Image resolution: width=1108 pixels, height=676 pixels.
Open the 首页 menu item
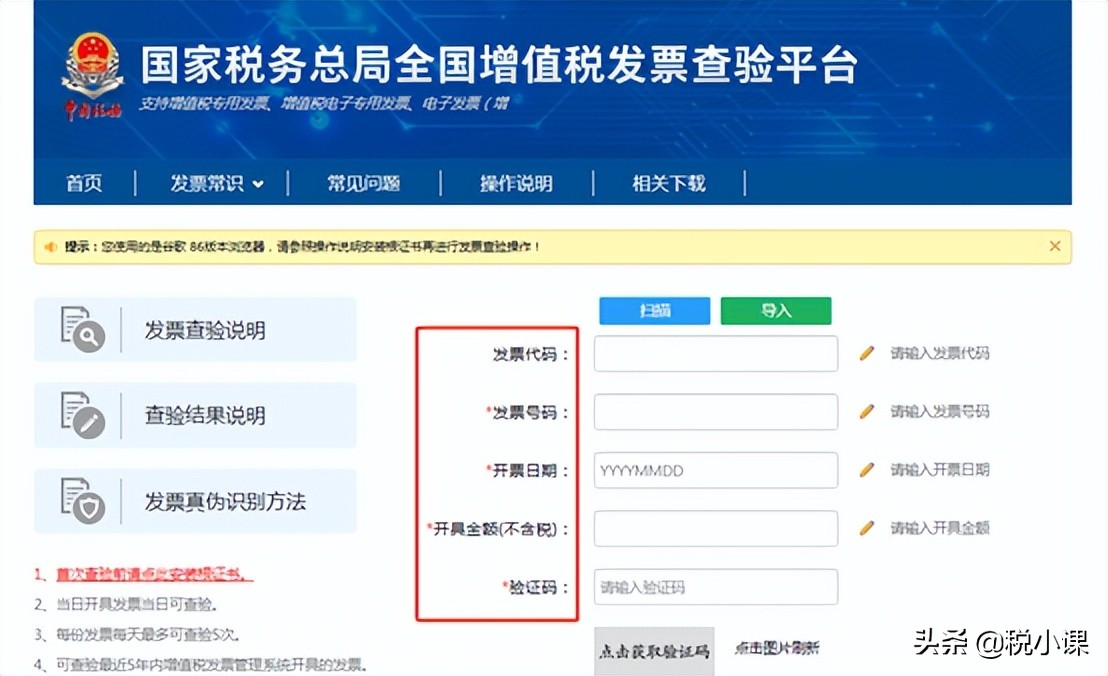pos(84,183)
